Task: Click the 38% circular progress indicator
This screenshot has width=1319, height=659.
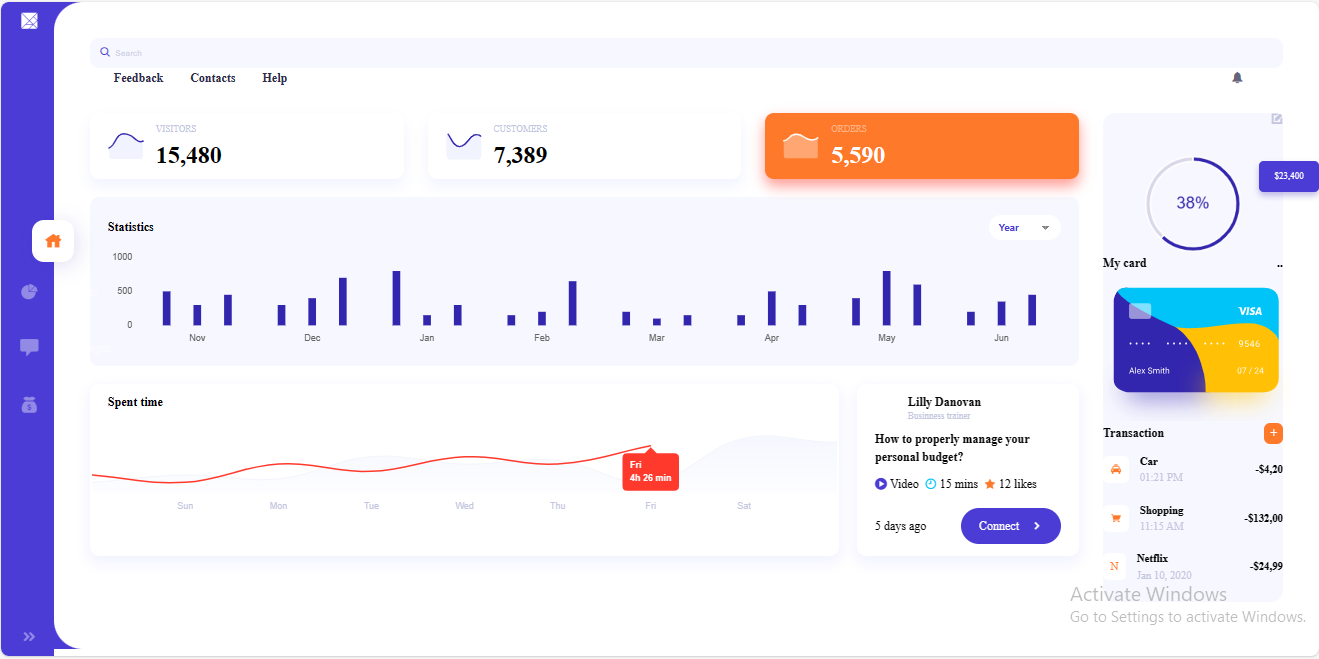Action: pyautogui.click(x=1192, y=203)
